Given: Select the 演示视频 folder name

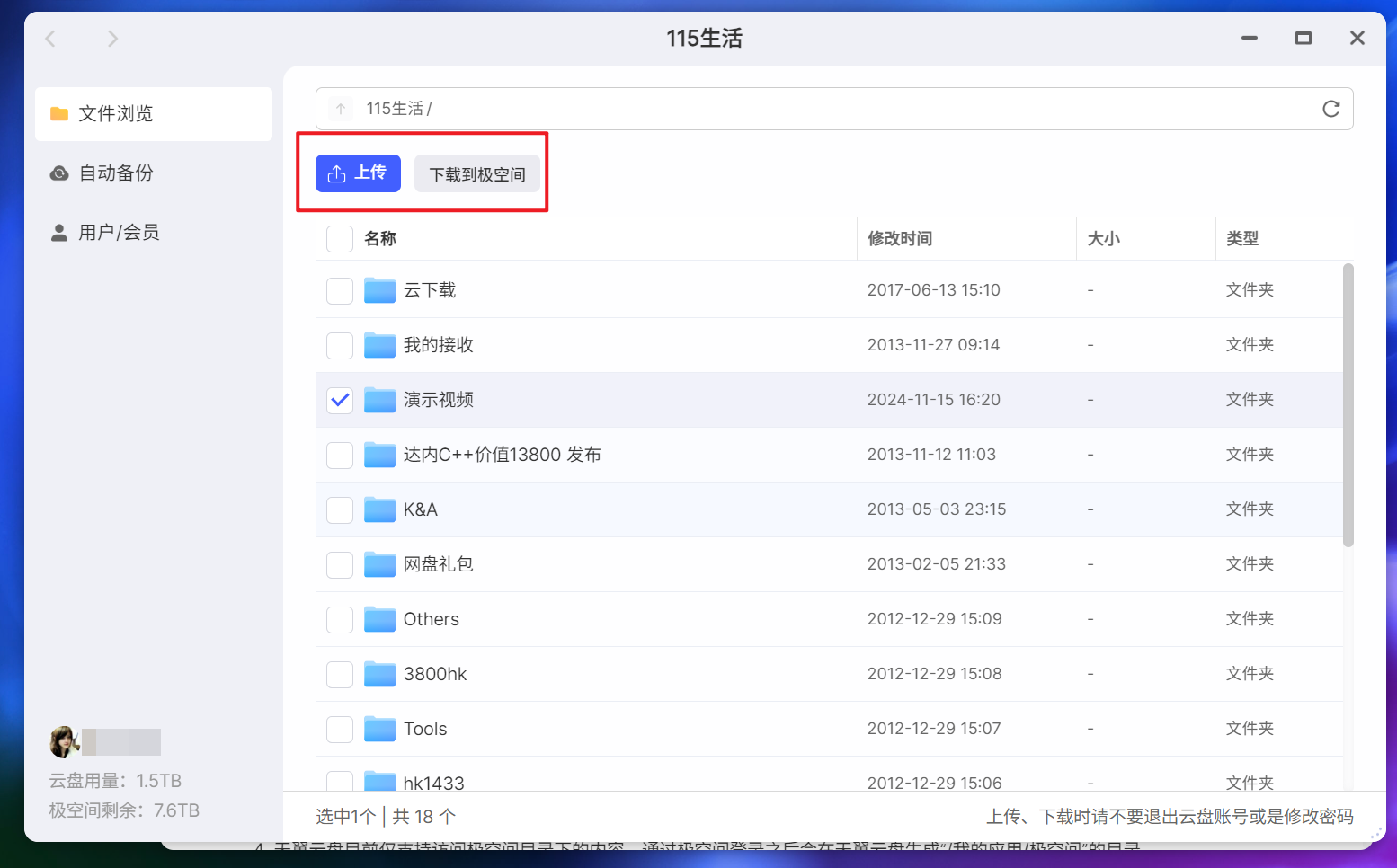Looking at the screenshot, I should click(439, 400).
